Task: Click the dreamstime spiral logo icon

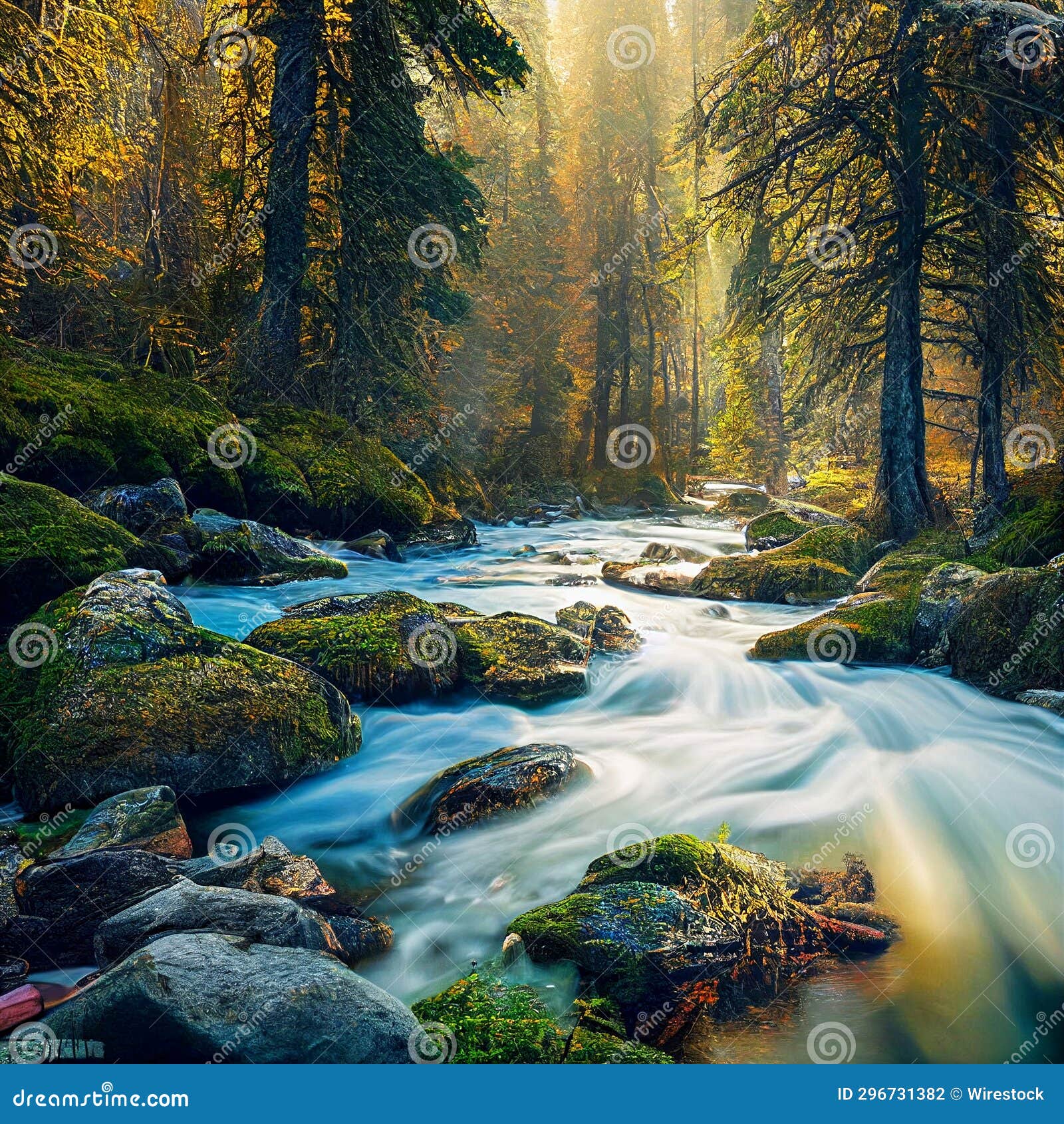Action: pos(105,1085)
